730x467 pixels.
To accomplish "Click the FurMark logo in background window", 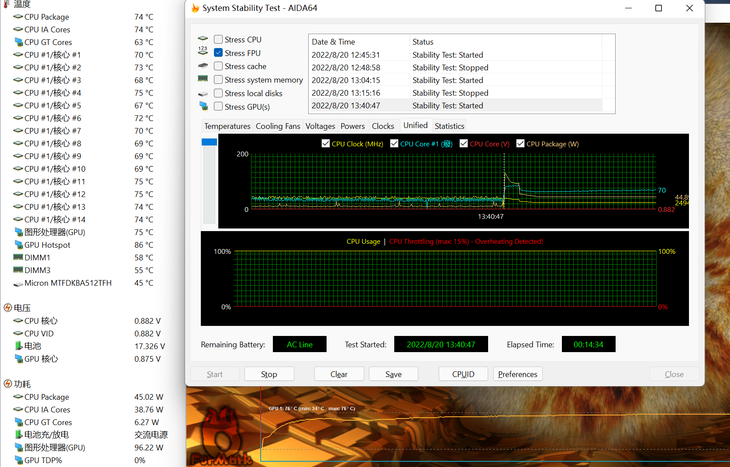I will [x=224, y=438].
